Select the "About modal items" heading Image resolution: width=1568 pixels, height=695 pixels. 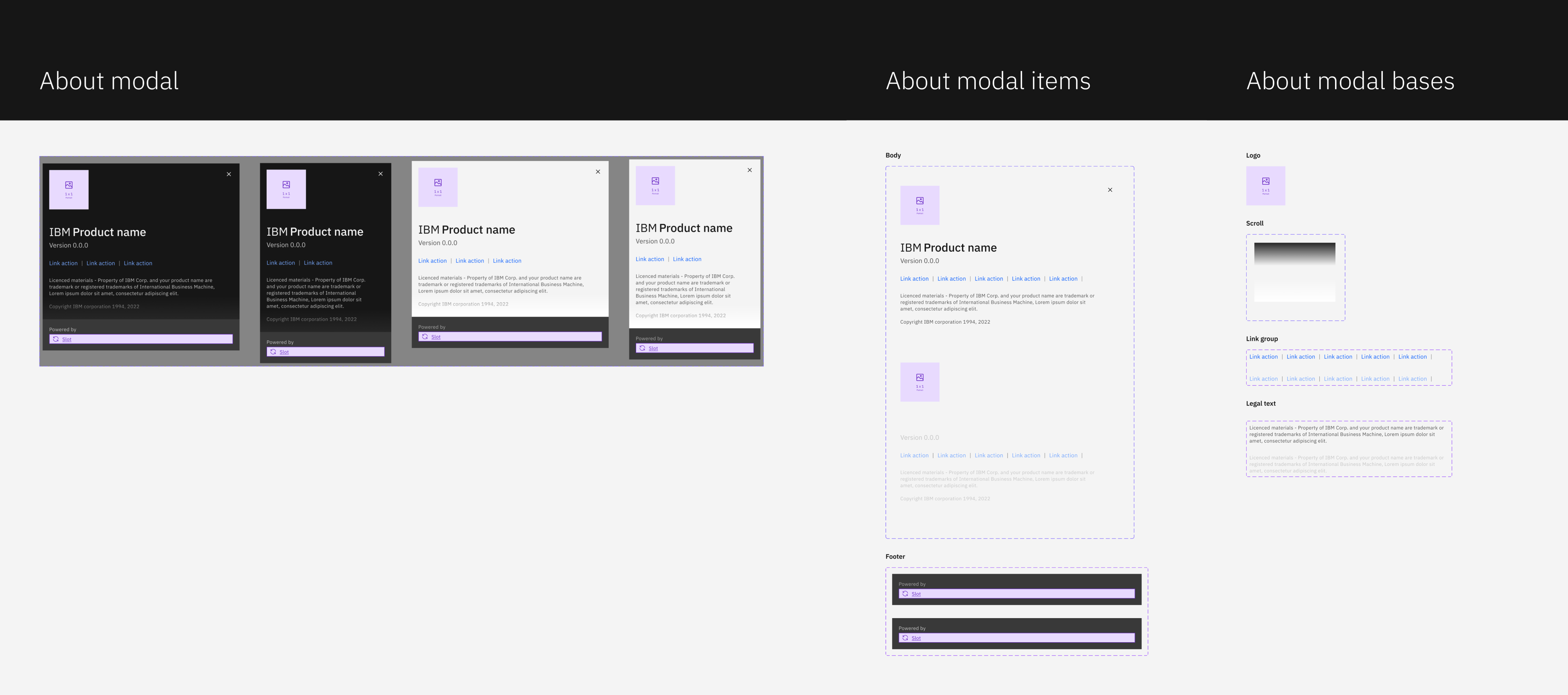pyautogui.click(x=988, y=81)
